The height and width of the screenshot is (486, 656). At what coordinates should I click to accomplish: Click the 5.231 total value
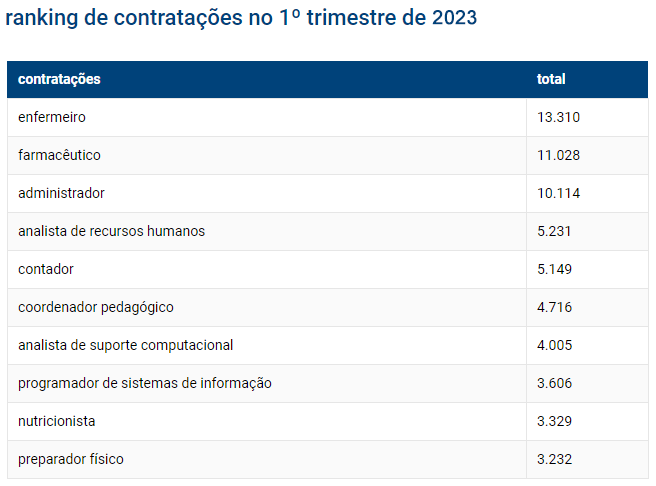tap(554, 231)
